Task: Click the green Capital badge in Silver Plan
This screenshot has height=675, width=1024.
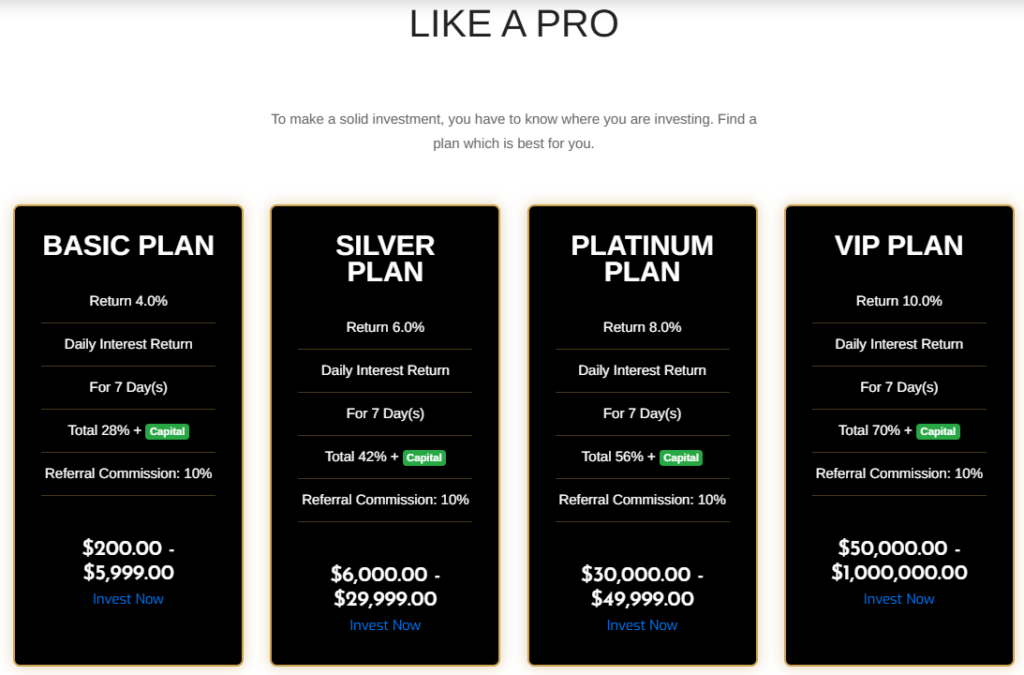Action: (424, 458)
